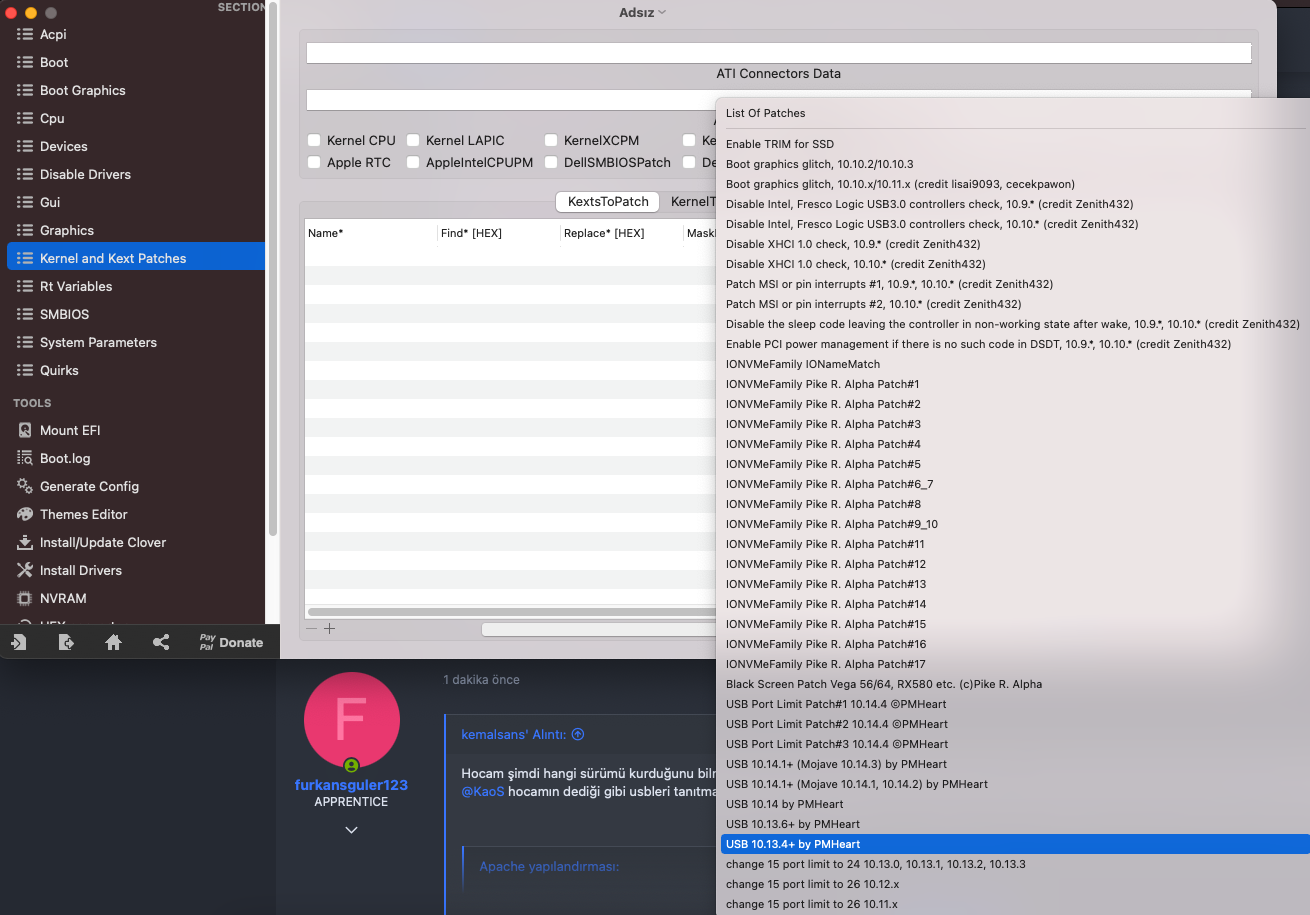The height and width of the screenshot is (915, 1310).
Task: Open the Mount EFI tool
Action: (69, 430)
